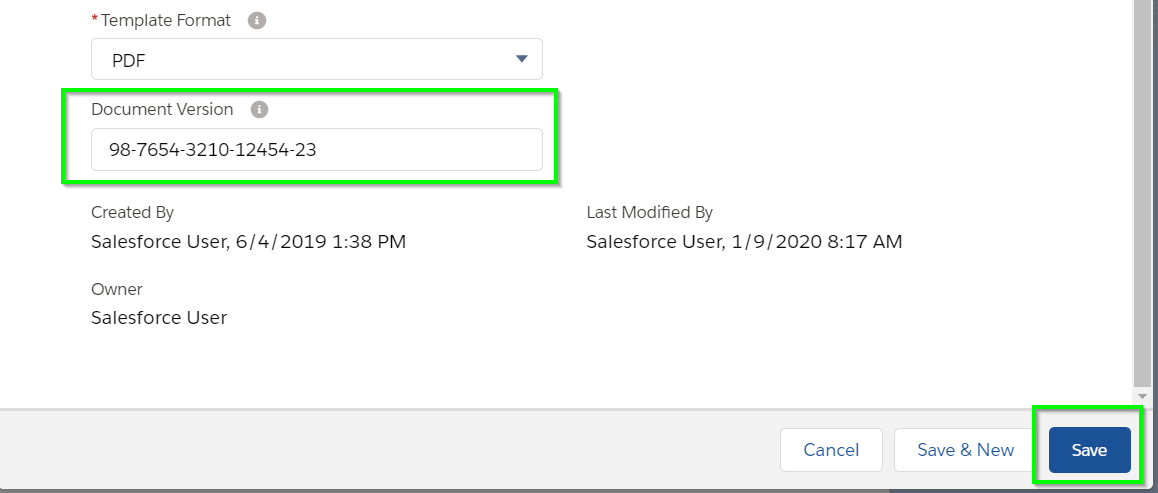Cancel the record edit dialog
The height and width of the screenshot is (493, 1158).
pos(831,449)
